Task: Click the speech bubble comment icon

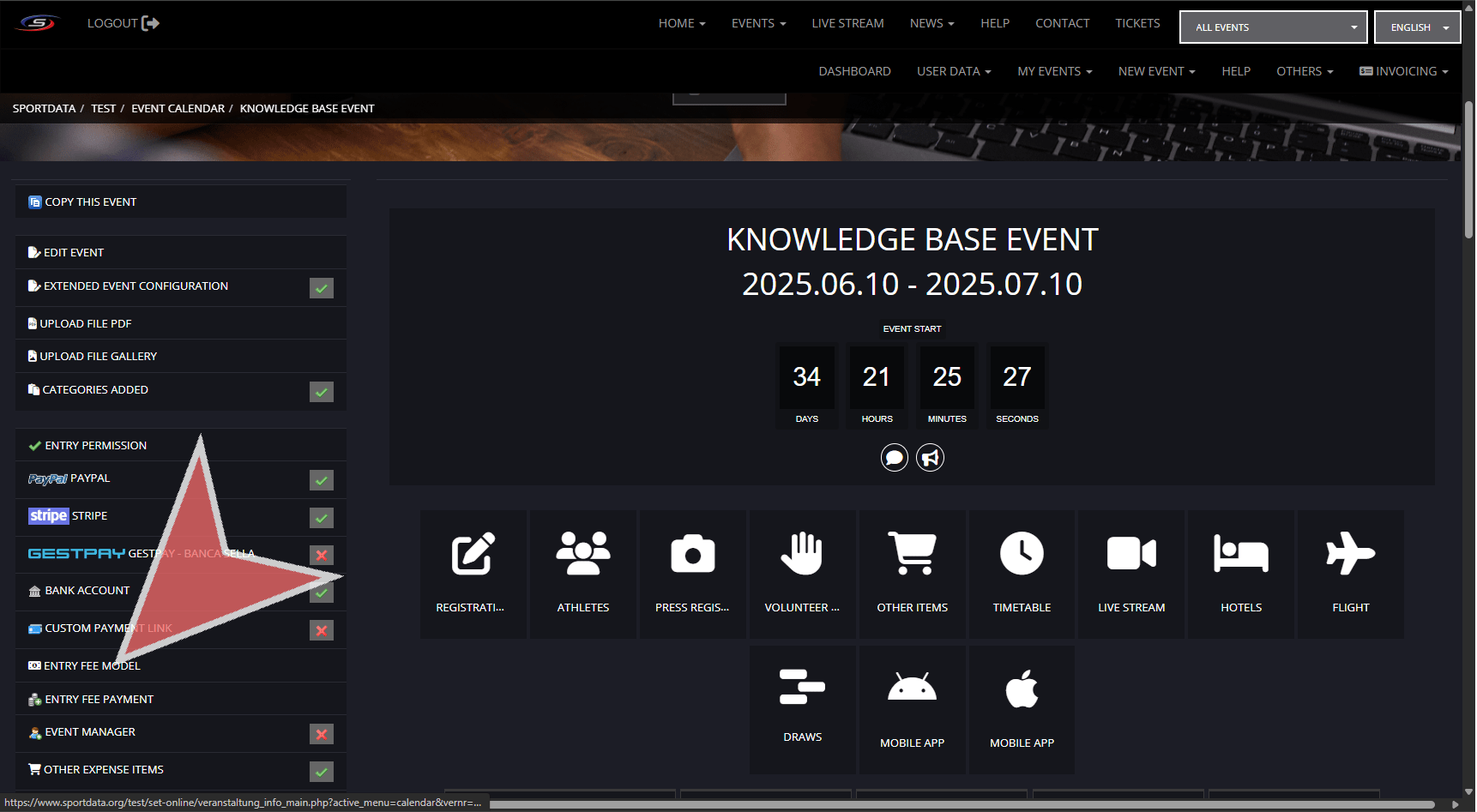Action: pos(894,458)
